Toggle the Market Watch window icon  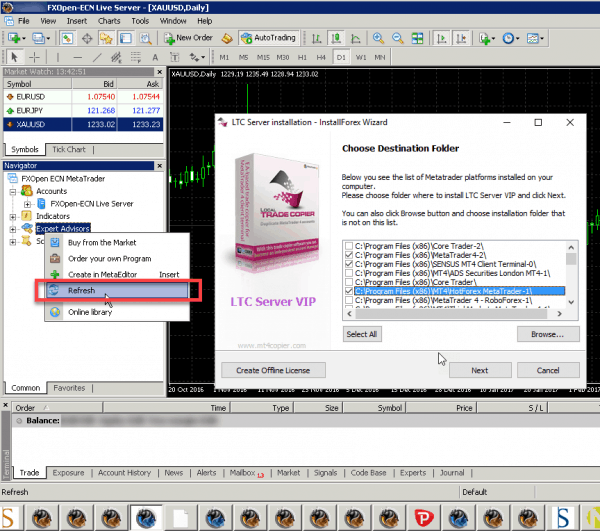pos(67,38)
